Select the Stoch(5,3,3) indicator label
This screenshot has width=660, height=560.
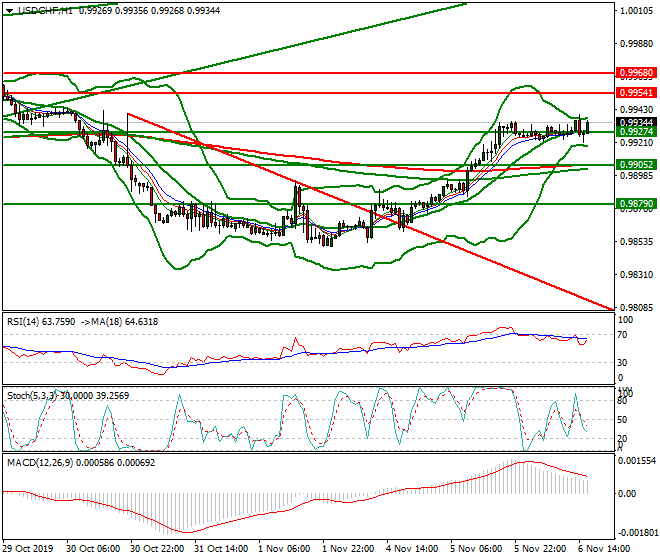(68, 396)
